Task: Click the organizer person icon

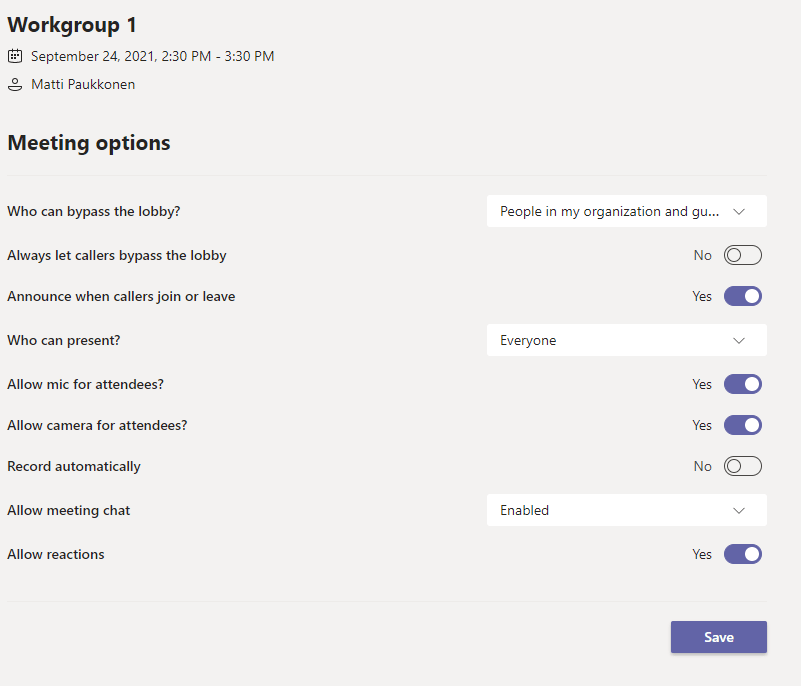Action: [15, 85]
